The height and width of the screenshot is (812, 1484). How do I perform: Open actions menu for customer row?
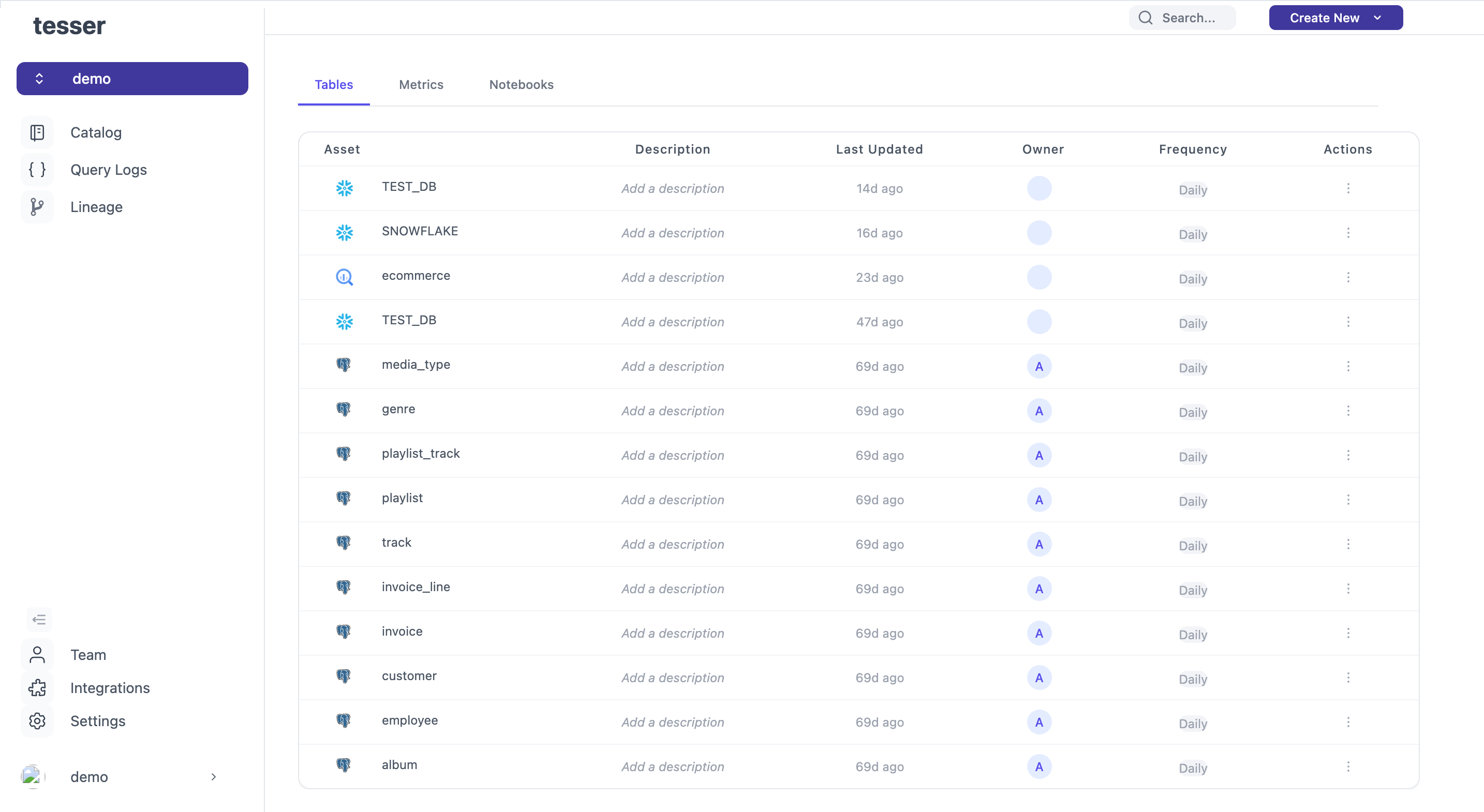click(x=1348, y=677)
